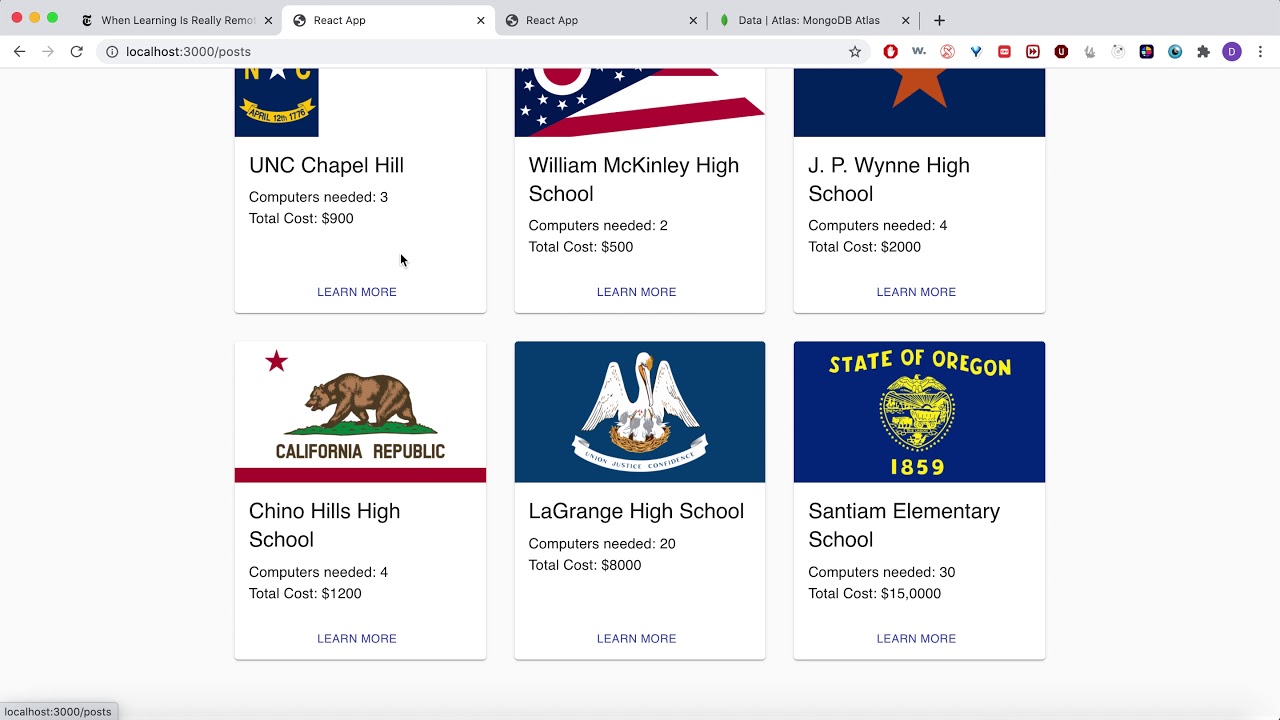
Task: Click the red stop-hand adblock extension icon
Action: pyautogui.click(x=890, y=52)
